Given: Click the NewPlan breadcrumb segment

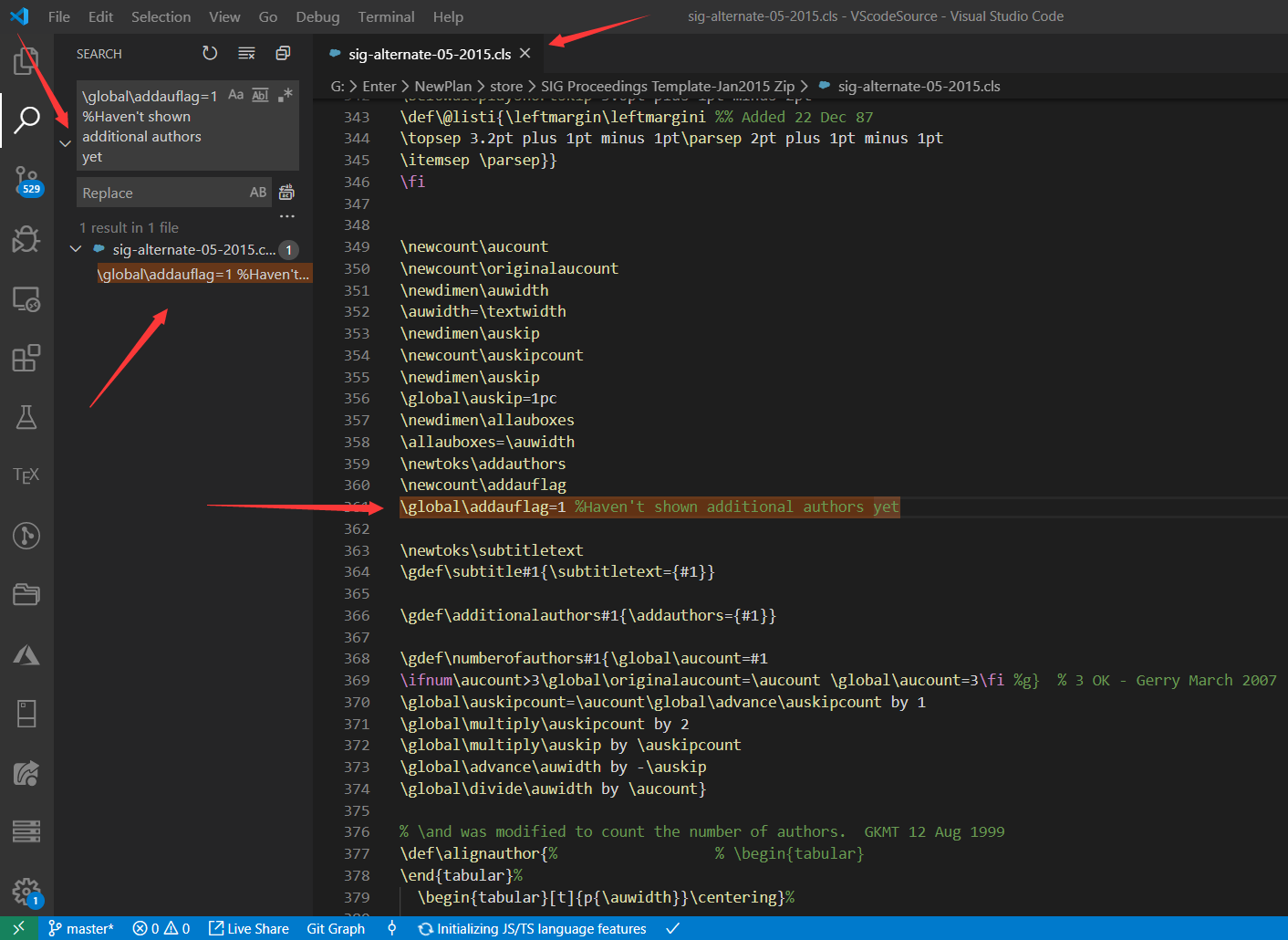Looking at the screenshot, I should (443, 86).
